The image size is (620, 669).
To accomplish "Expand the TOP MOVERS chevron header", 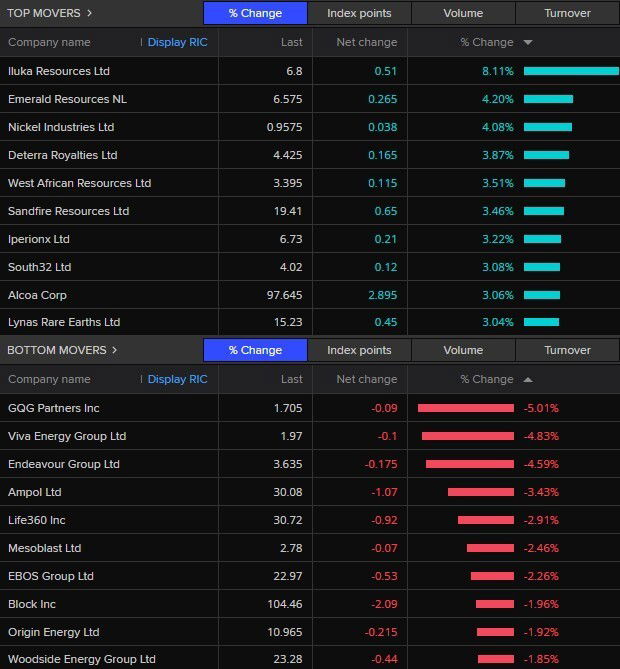I will [x=50, y=13].
